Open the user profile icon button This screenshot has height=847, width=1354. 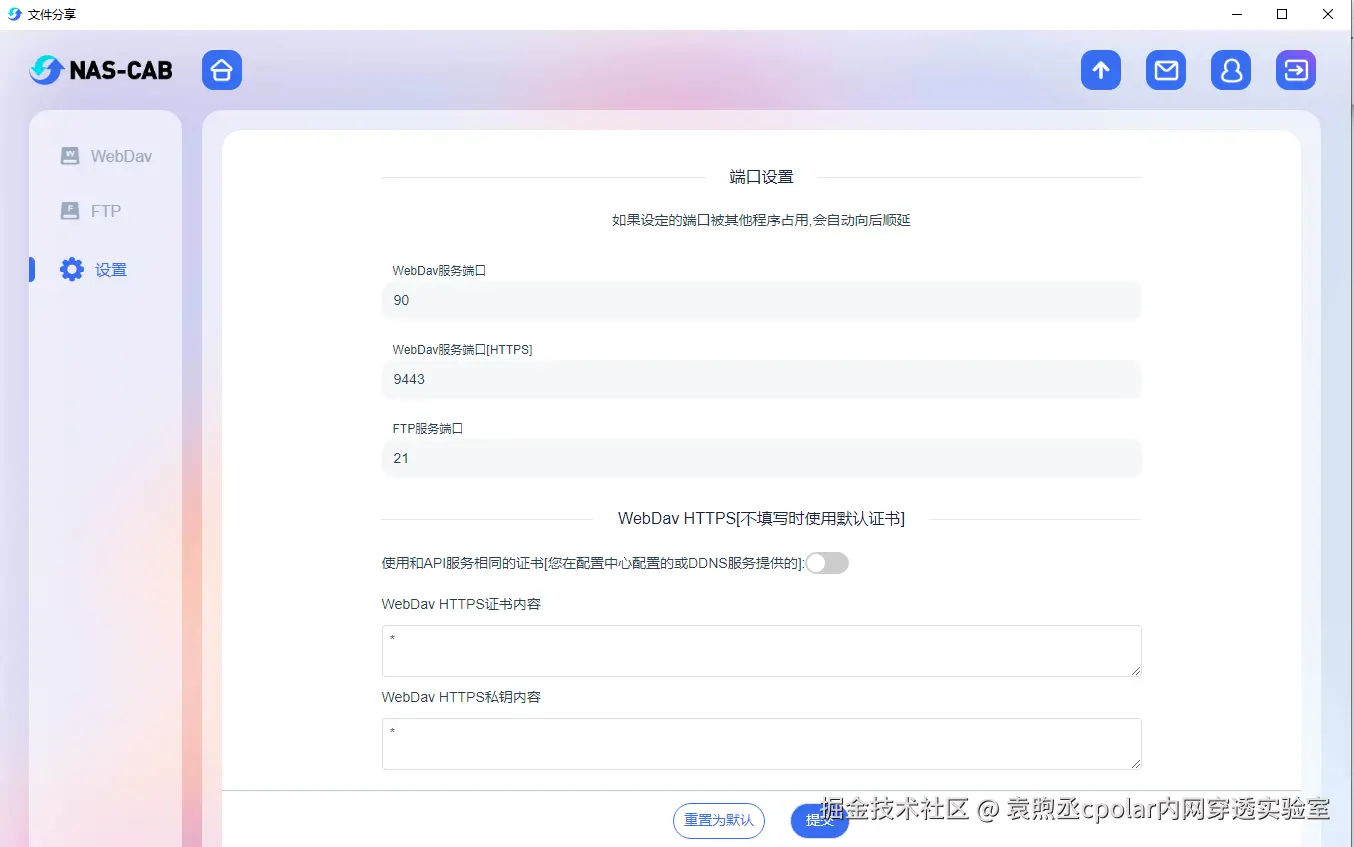coord(1231,70)
